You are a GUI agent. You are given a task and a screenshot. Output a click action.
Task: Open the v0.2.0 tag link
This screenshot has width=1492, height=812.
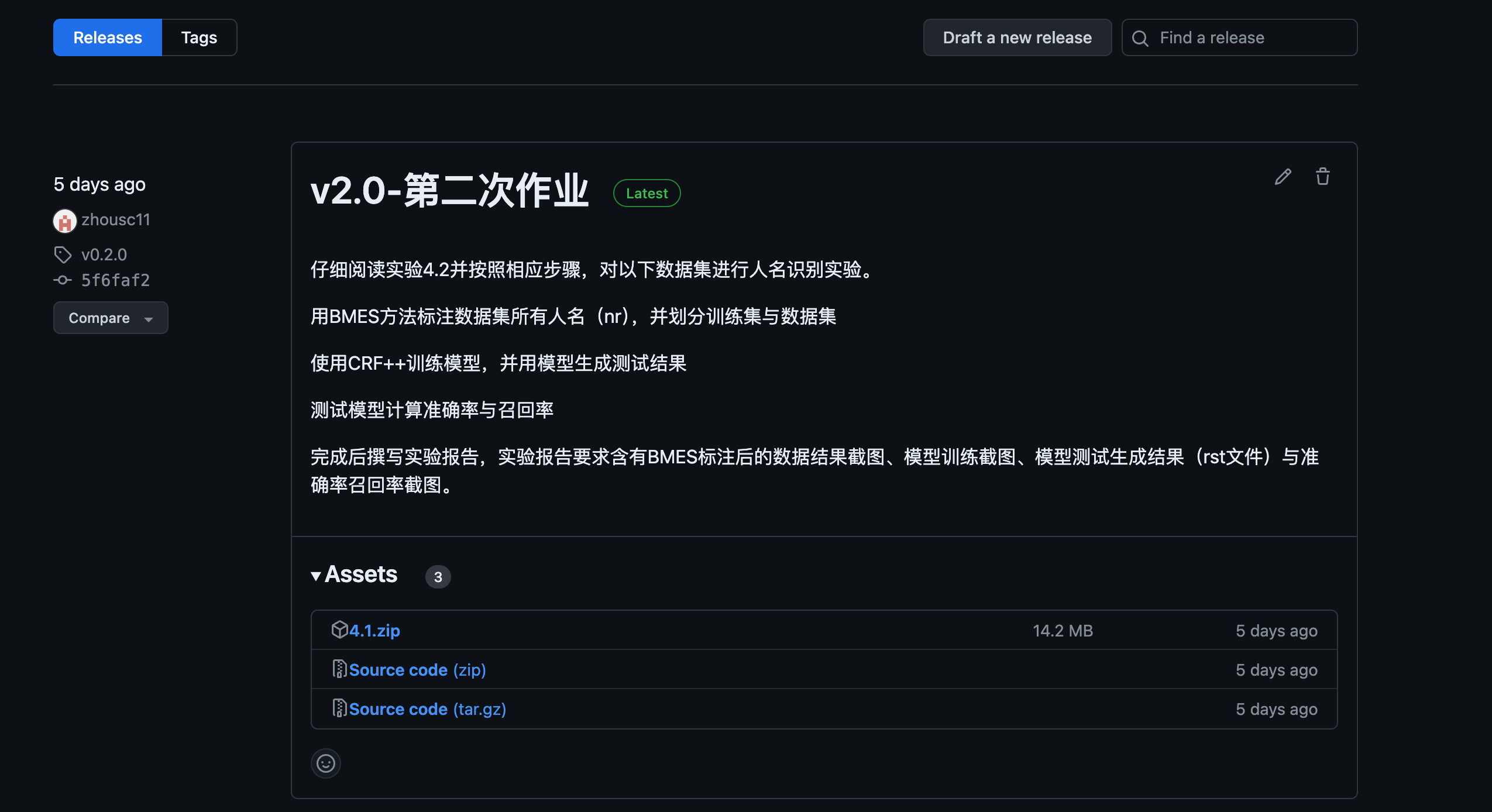pos(104,254)
